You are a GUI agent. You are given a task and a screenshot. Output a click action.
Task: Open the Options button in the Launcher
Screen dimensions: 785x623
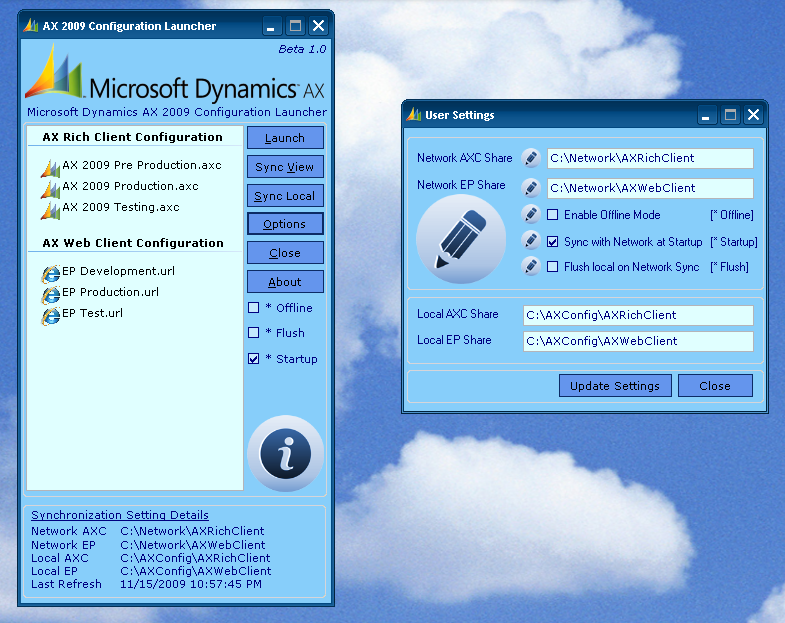click(x=285, y=224)
